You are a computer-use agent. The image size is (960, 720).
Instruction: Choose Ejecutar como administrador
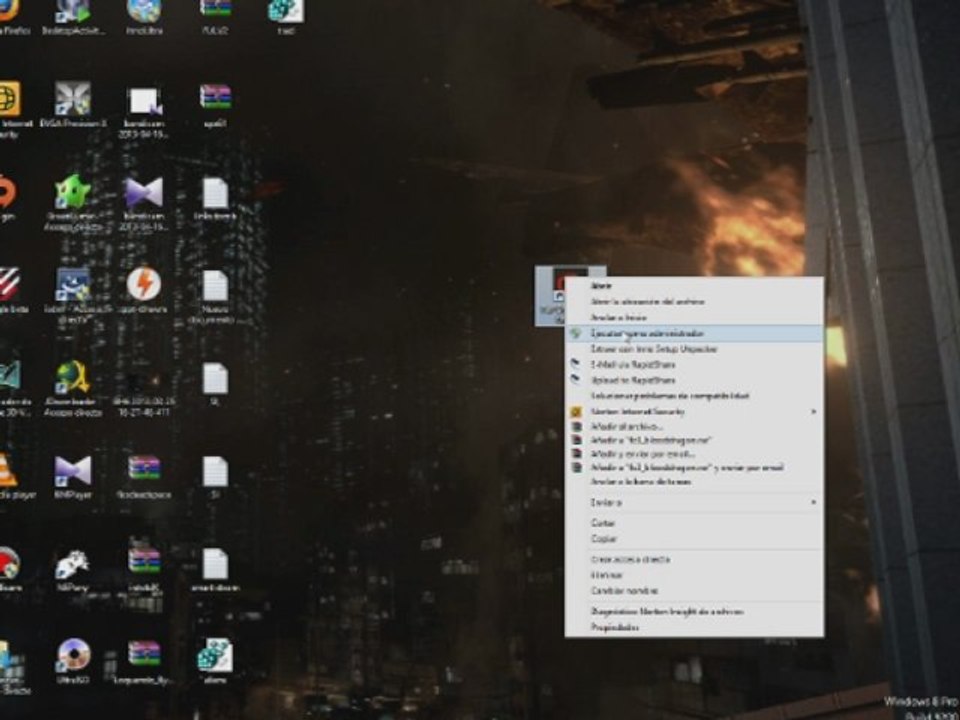click(x=694, y=334)
